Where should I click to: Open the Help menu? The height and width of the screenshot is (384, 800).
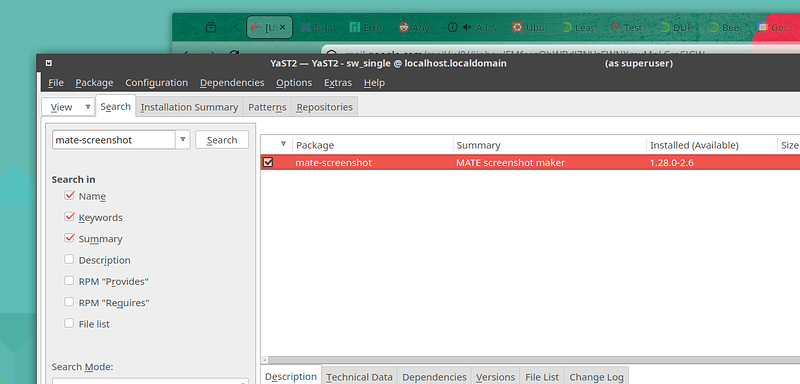[374, 83]
